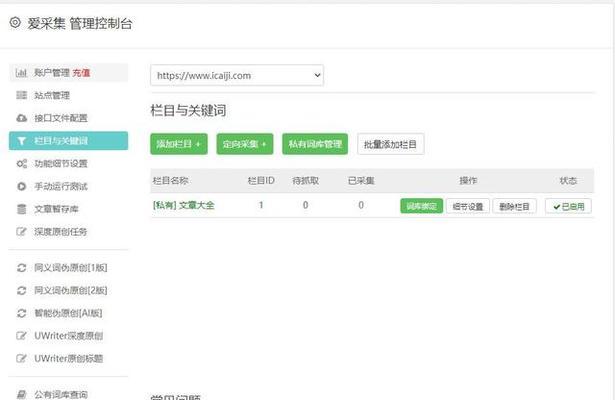Click the 待抓取 column header

(306, 181)
